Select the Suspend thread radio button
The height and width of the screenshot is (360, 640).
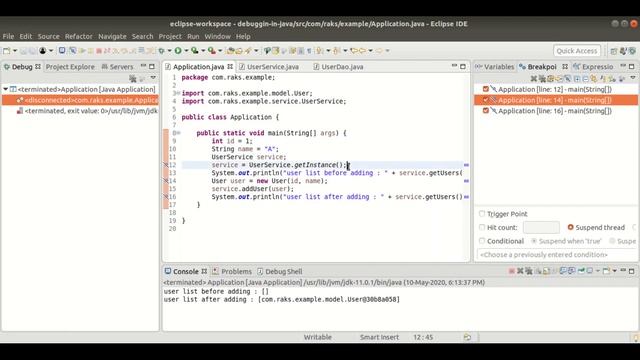pyautogui.click(x=570, y=227)
